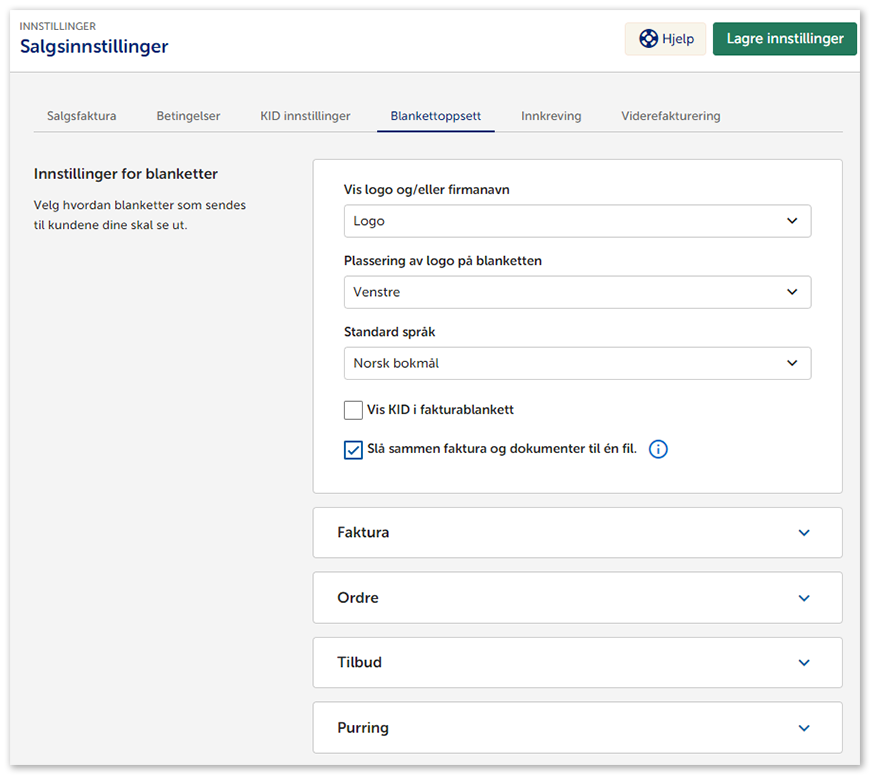Open the Viderefakturering tab
This screenshot has height=775, width=870.
pos(670,116)
